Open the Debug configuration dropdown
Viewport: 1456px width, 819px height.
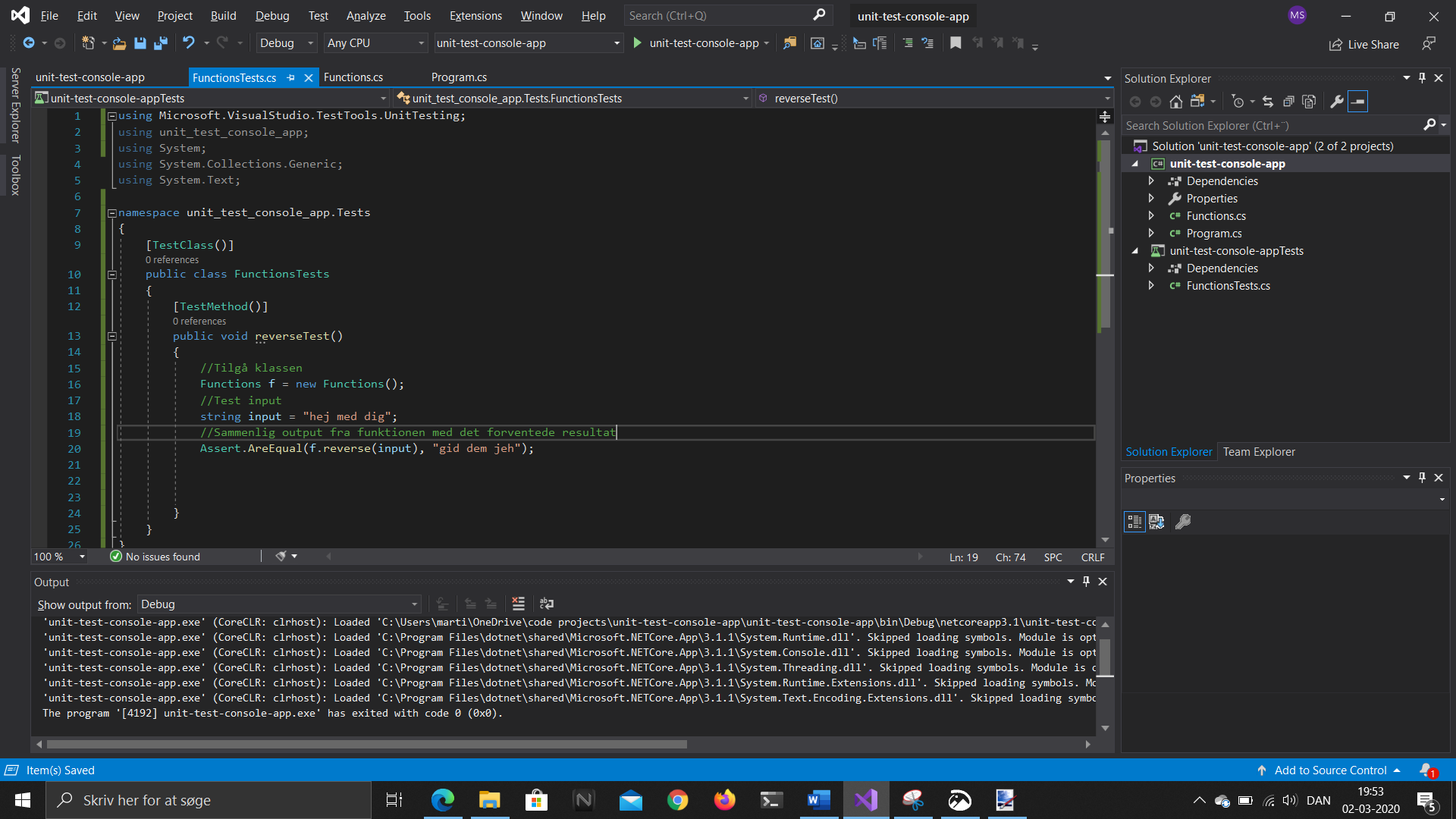pos(287,43)
